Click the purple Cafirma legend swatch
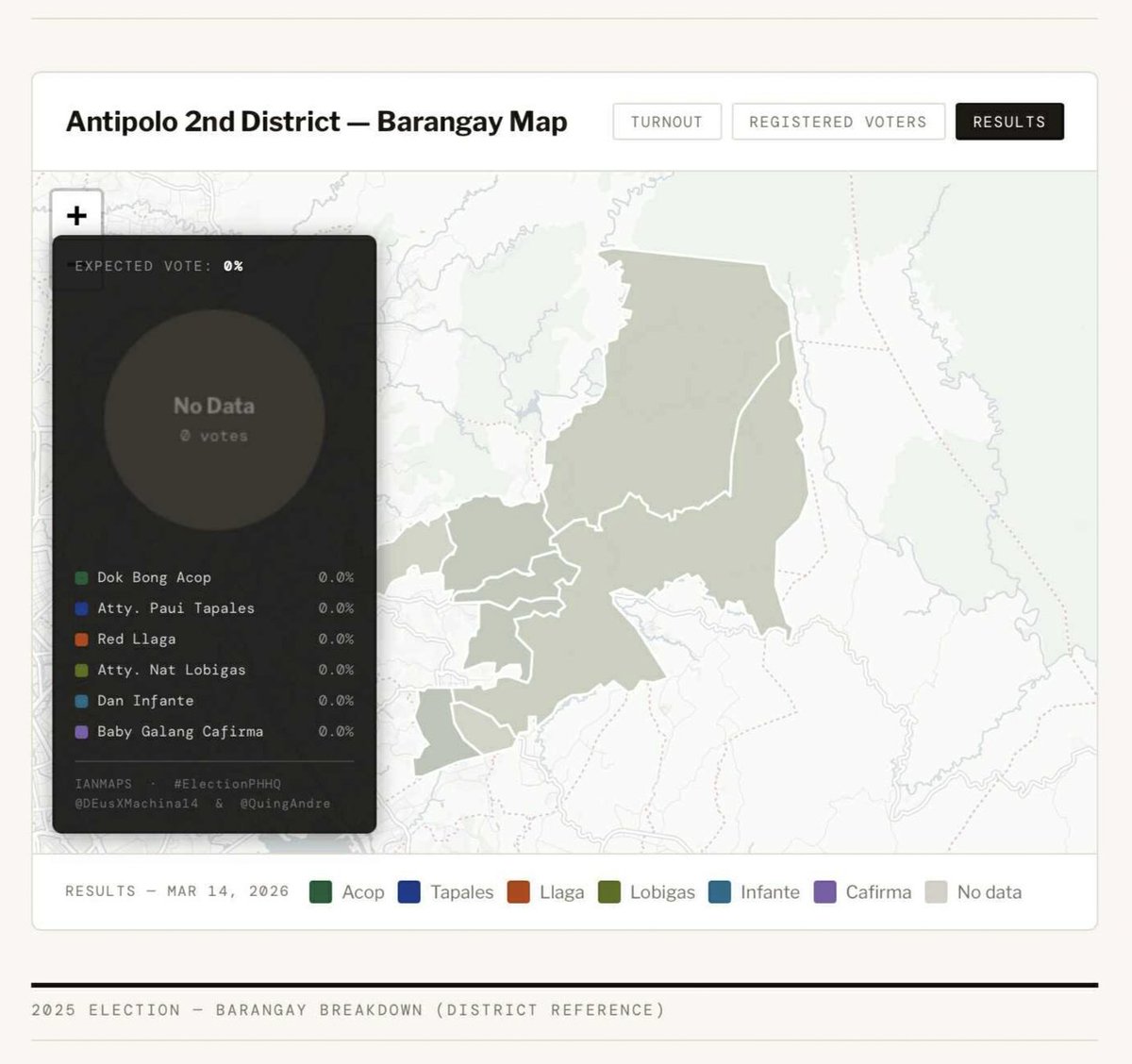The image size is (1132, 1064). pyautogui.click(x=825, y=892)
